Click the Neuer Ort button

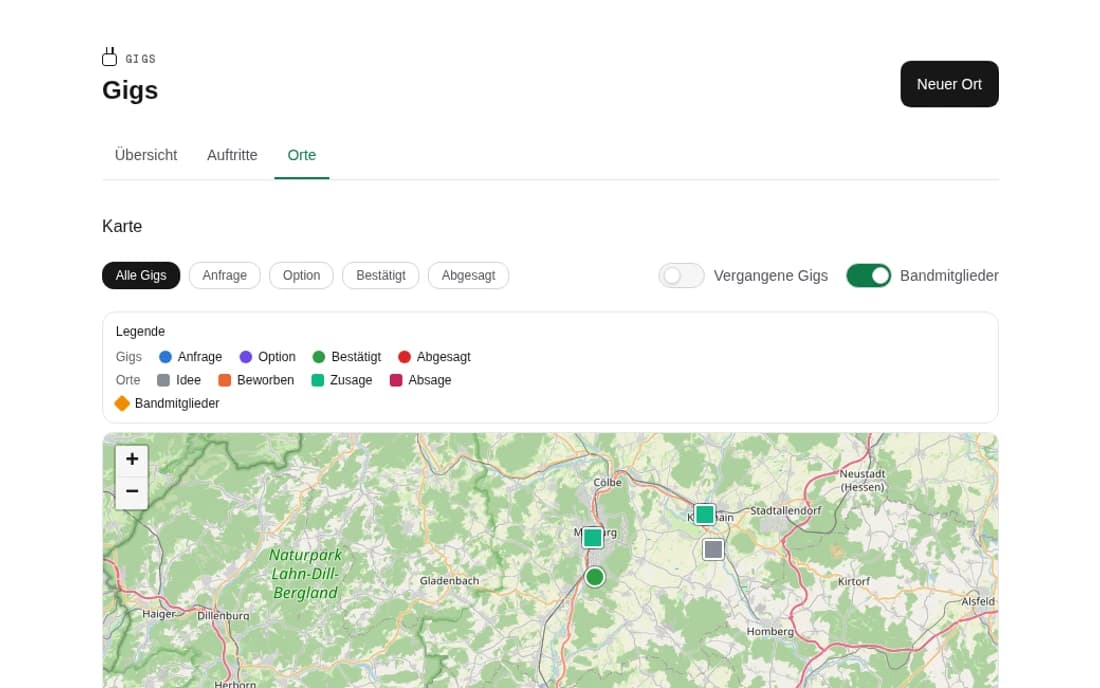point(949,84)
